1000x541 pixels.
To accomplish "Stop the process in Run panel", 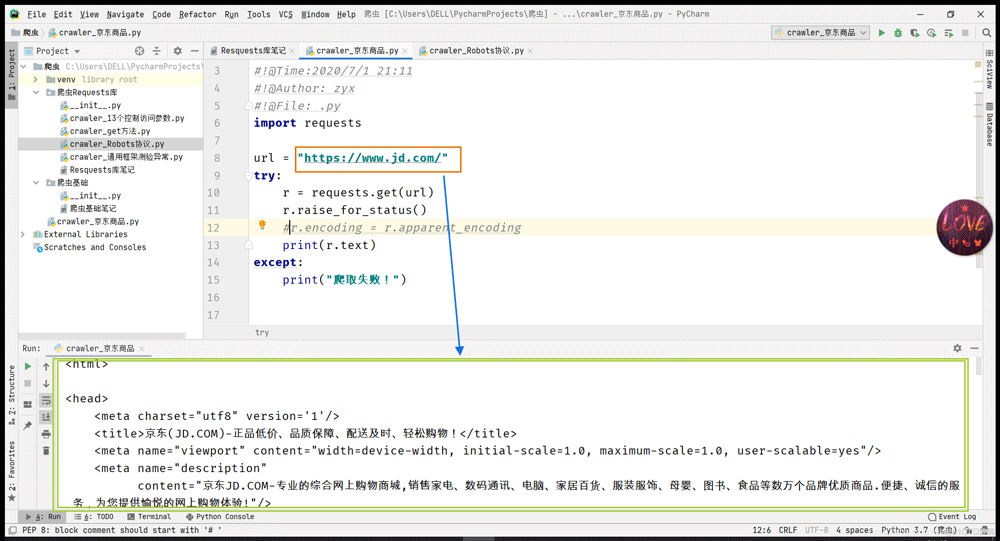I will [27, 383].
